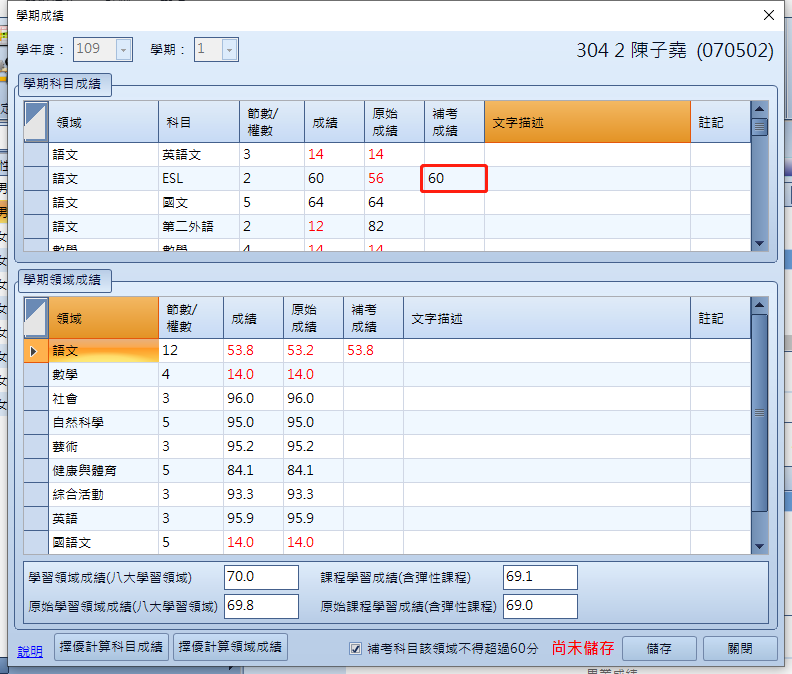The height and width of the screenshot is (674, 792).
Task: Click 原始學習領域成績 field showing 69.8
Action: click(x=261, y=606)
